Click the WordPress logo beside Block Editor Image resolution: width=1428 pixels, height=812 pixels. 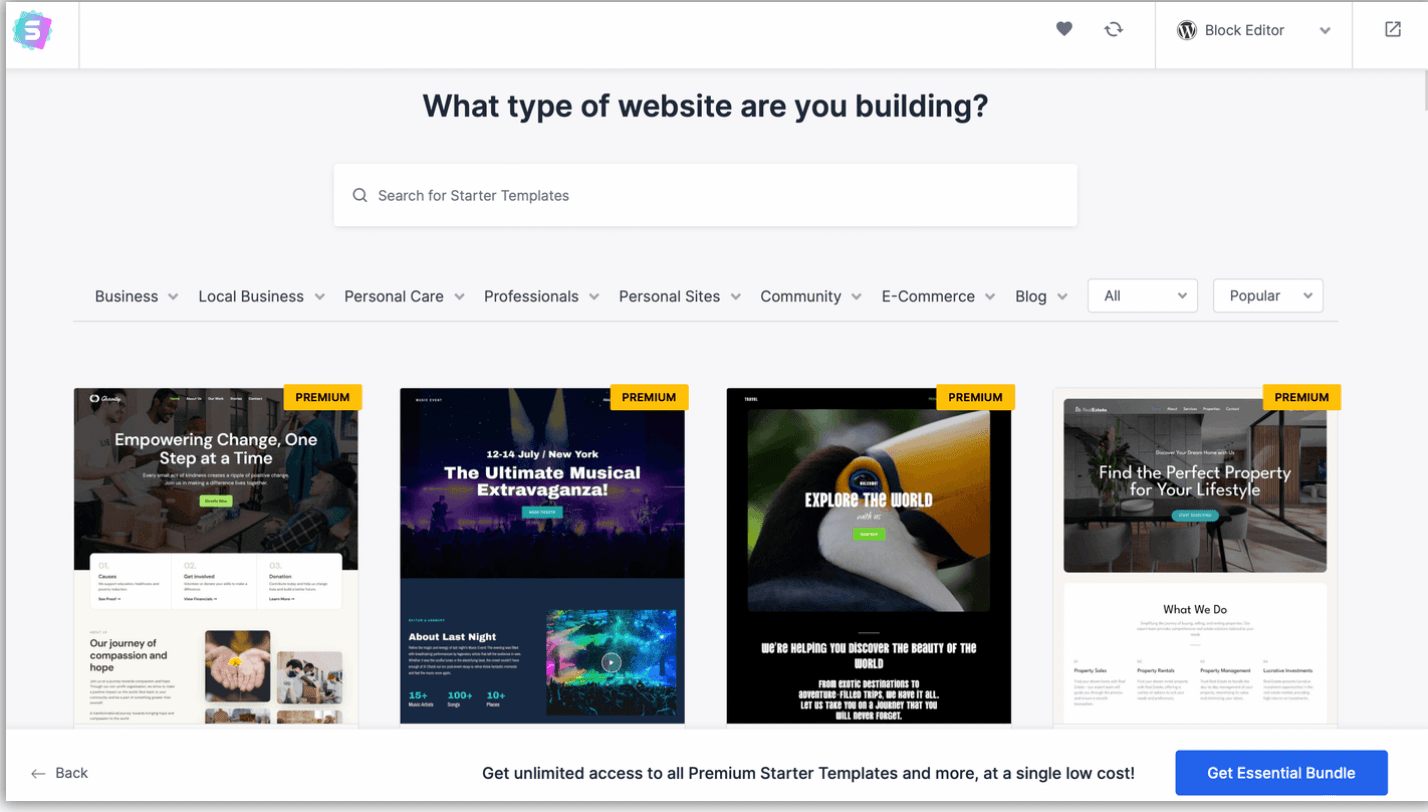[x=1187, y=30]
